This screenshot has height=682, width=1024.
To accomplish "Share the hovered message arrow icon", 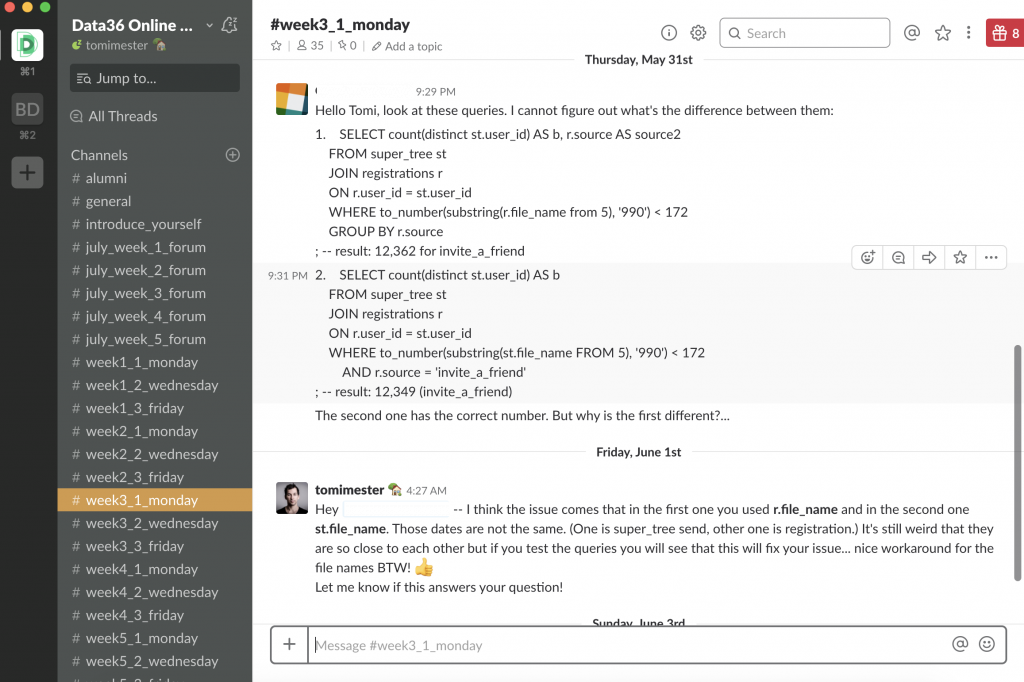I will pos(929,257).
